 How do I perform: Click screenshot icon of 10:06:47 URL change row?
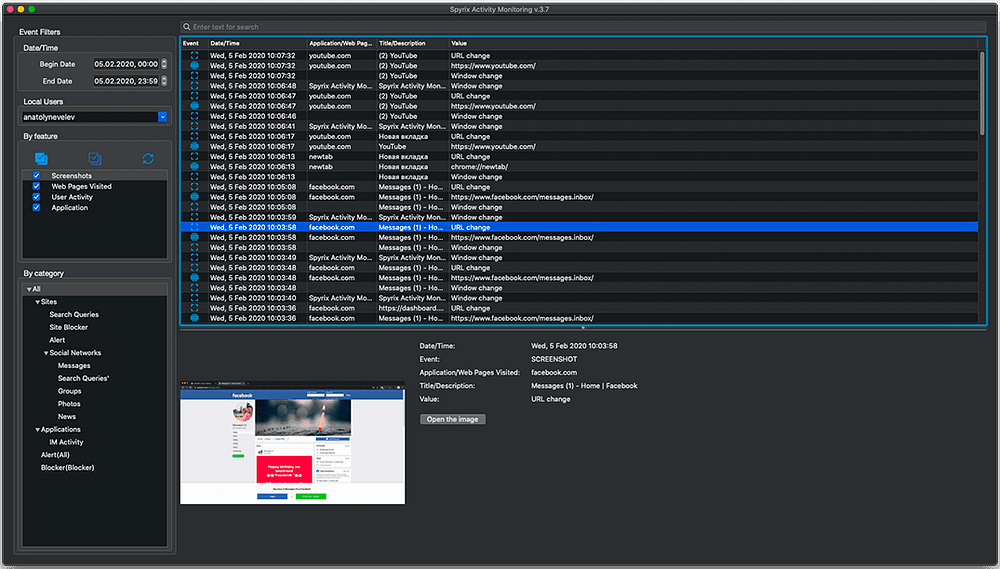[194, 96]
